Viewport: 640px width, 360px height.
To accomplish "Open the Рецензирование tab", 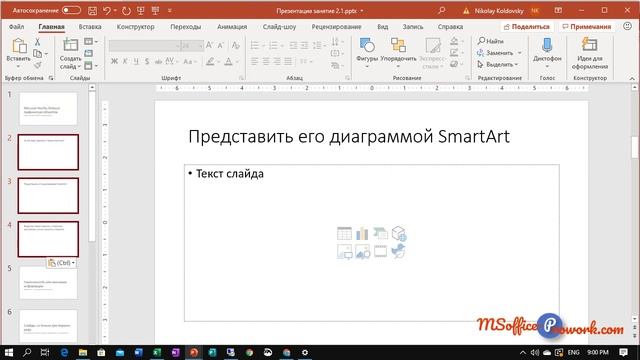I will click(x=336, y=27).
